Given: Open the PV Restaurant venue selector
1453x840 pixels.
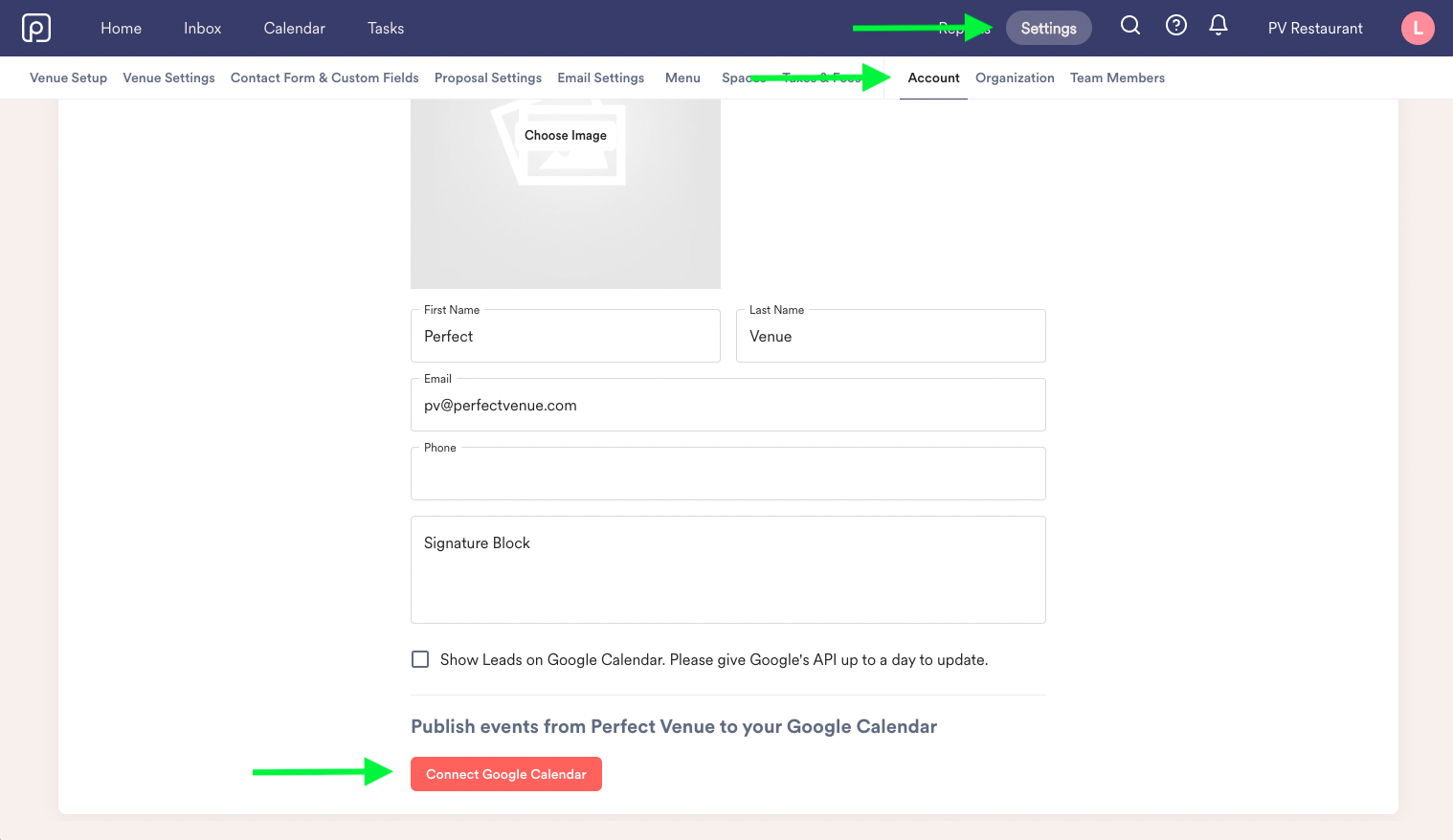Looking at the screenshot, I should click(1314, 28).
